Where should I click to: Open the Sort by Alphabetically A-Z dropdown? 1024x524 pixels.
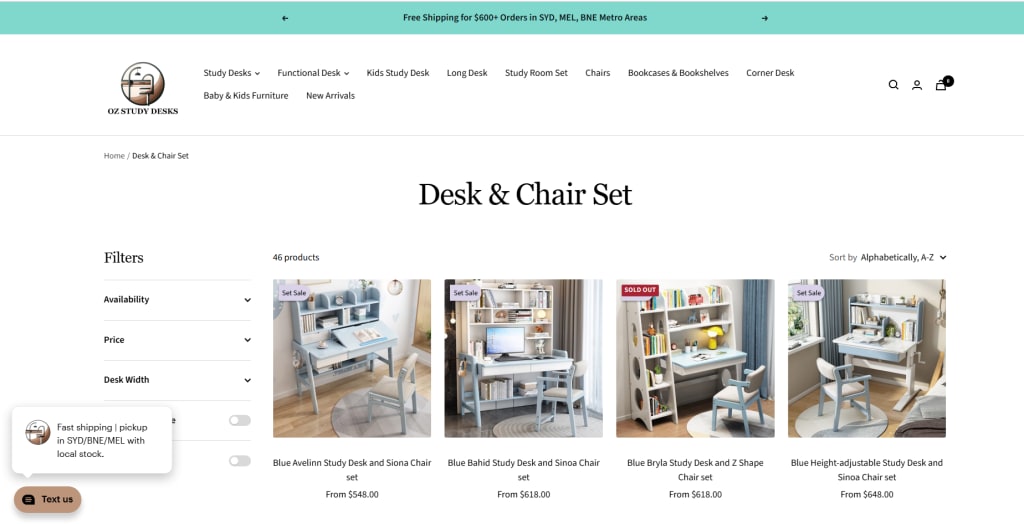pos(888,257)
